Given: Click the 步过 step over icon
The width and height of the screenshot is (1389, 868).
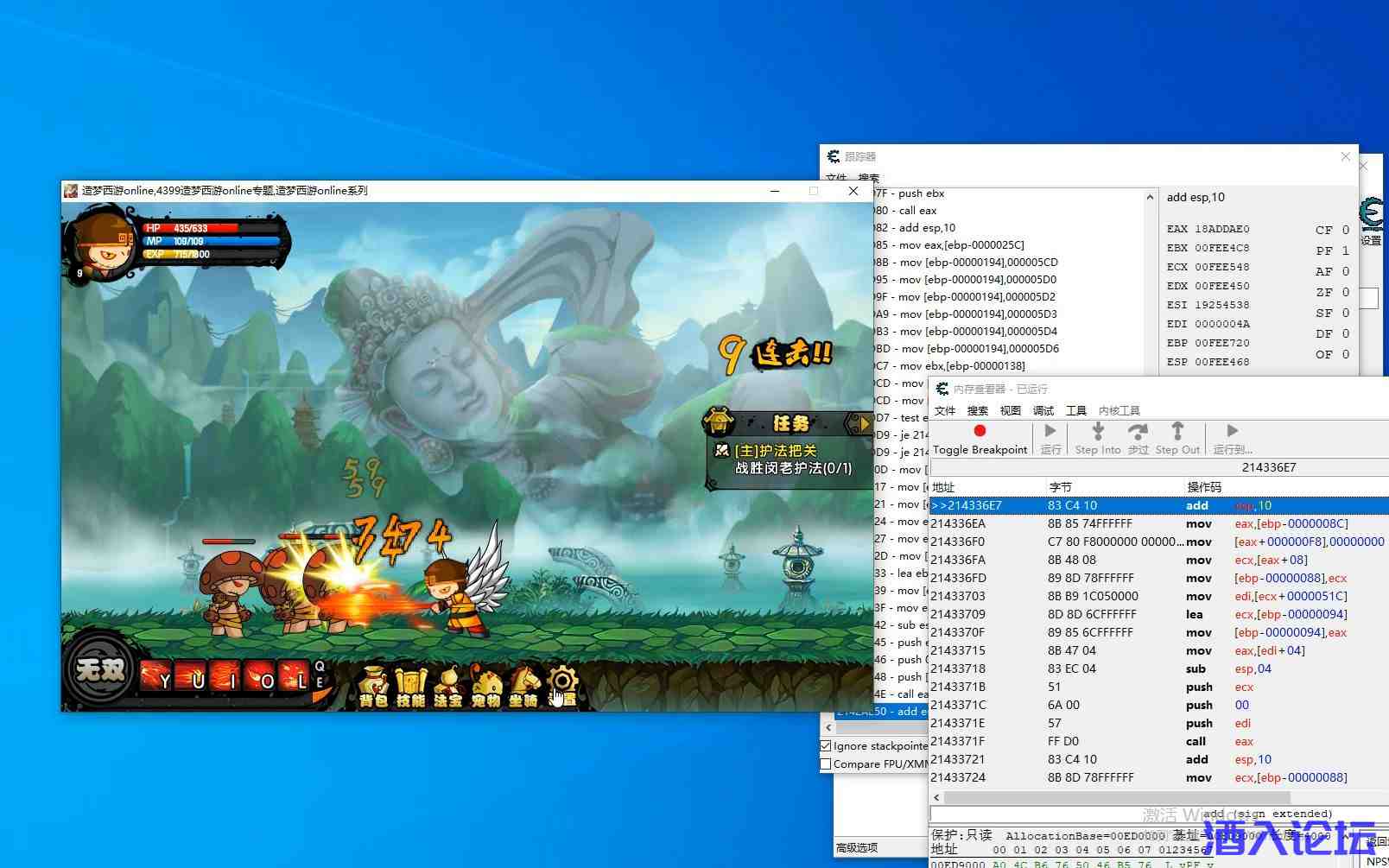Looking at the screenshot, I should tap(1138, 431).
